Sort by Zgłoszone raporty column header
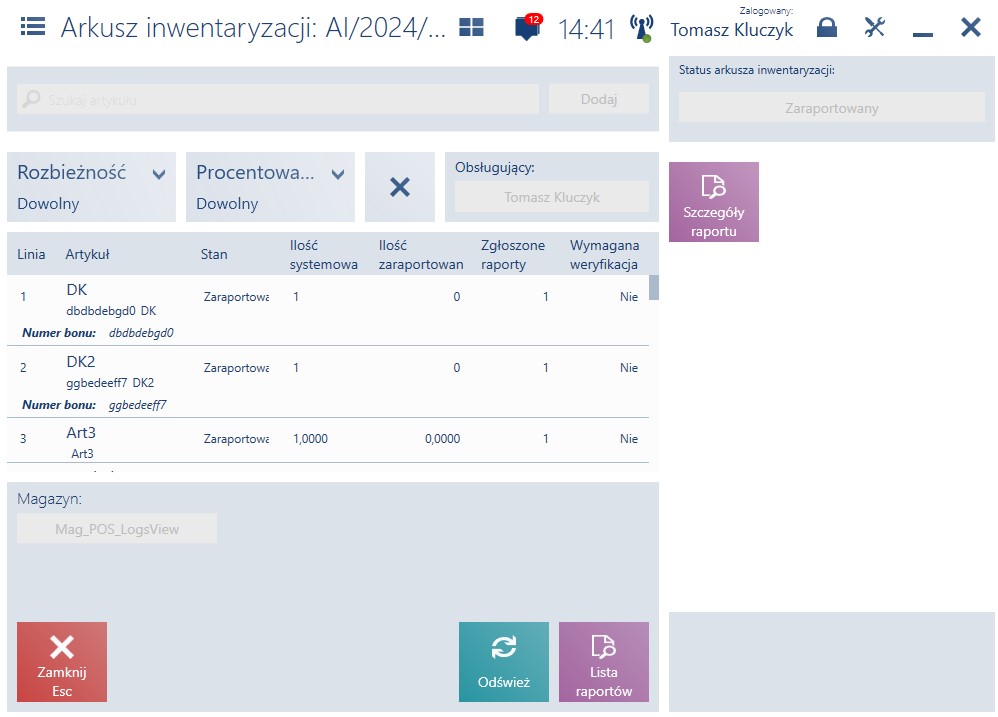 click(x=512, y=254)
